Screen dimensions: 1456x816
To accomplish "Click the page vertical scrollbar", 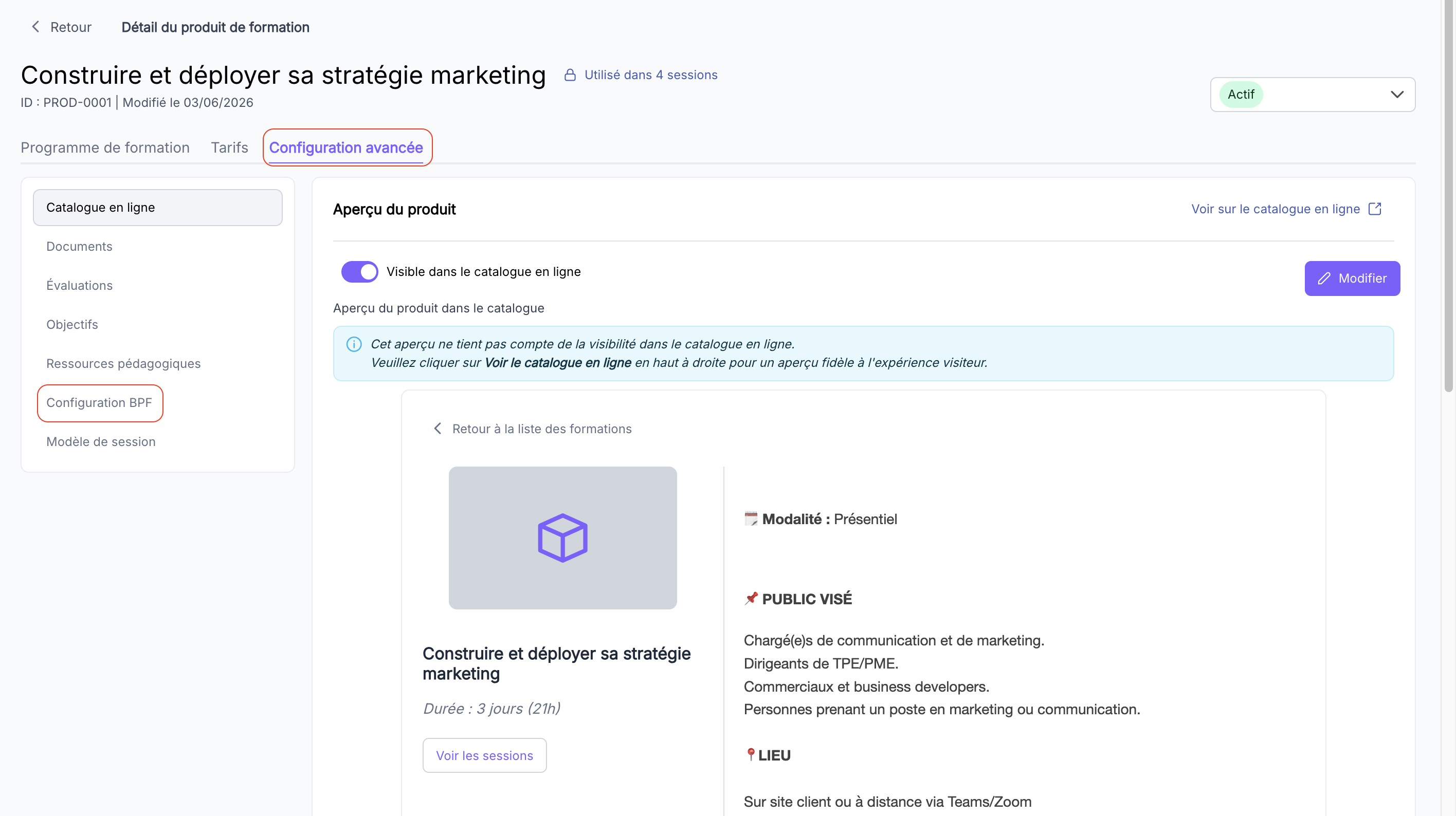I will point(1449,198).
